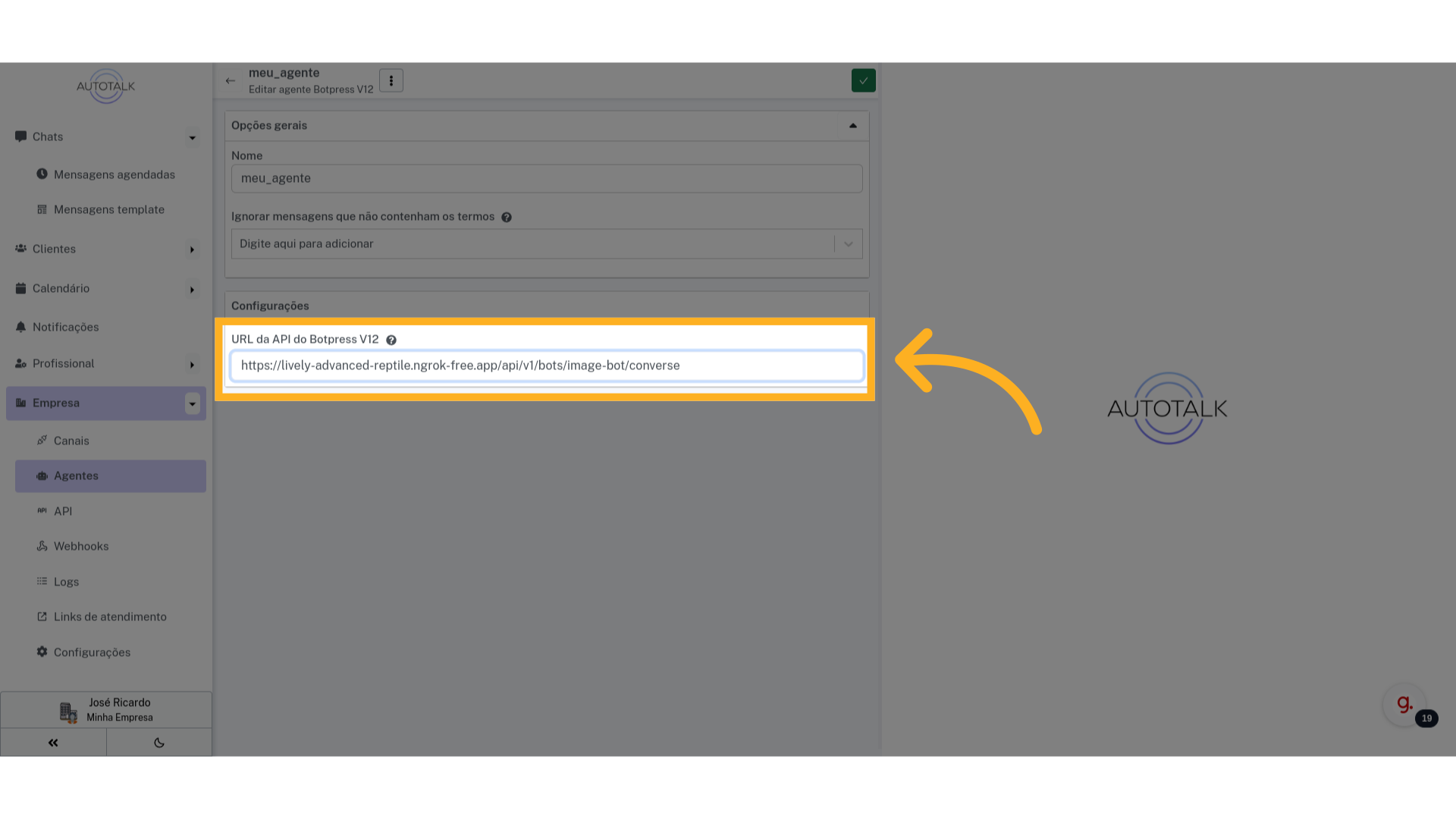Open Canais under Empresa

tap(71, 441)
